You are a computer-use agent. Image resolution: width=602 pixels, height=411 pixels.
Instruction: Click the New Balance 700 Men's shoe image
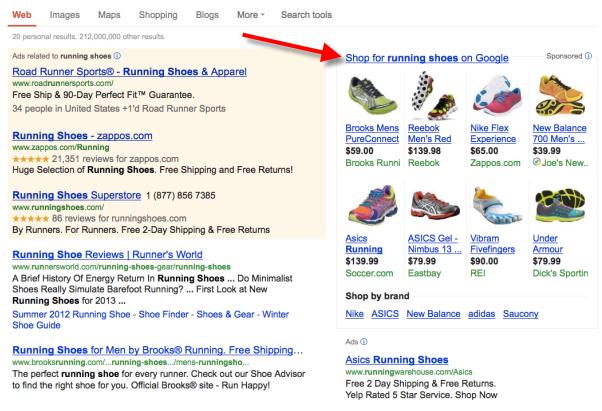pos(560,96)
